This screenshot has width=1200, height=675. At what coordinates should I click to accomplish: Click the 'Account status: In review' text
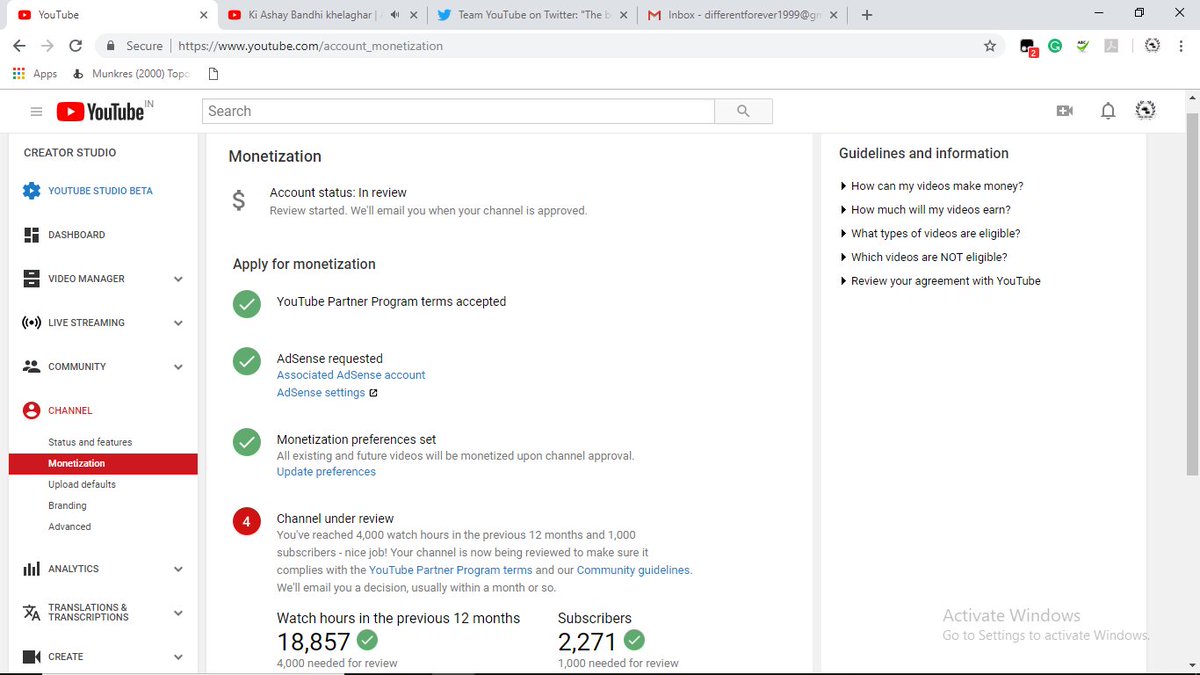338,193
